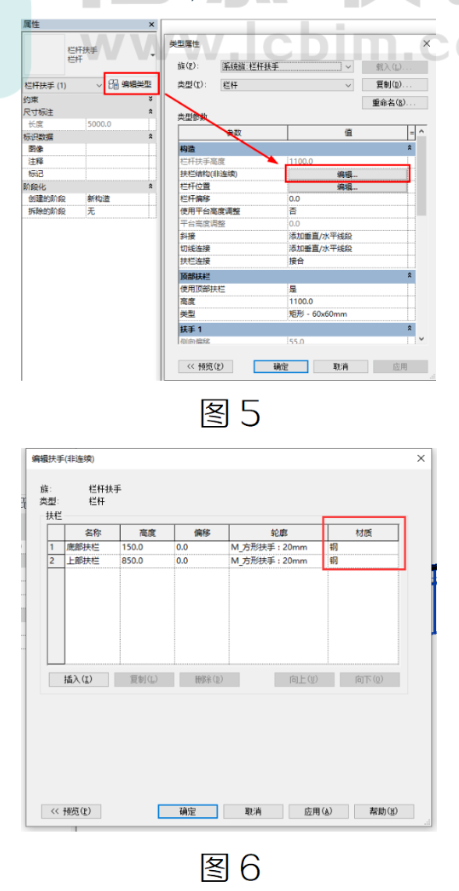Toggle the 使用平台高度调整 value 否
Viewport: 459px width, 891px height.
click(347, 211)
